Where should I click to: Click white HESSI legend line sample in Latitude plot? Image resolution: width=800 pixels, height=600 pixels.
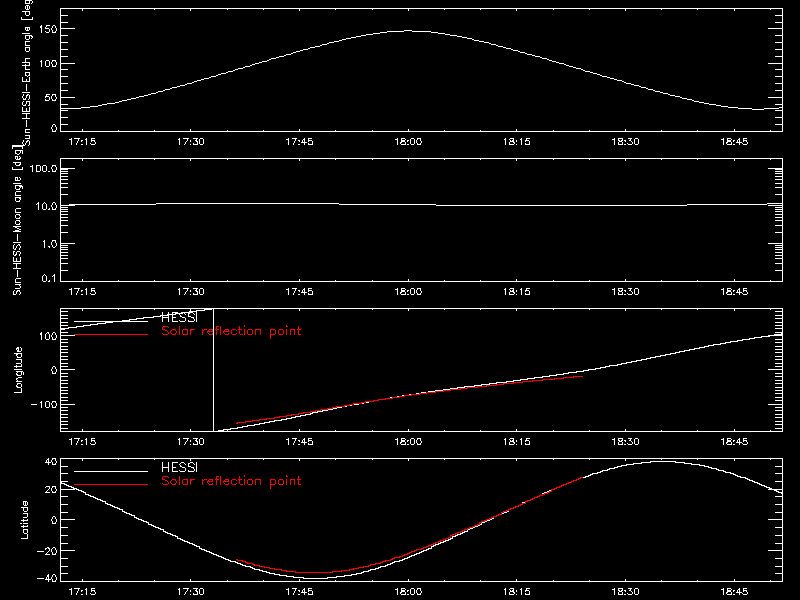click(x=111, y=471)
